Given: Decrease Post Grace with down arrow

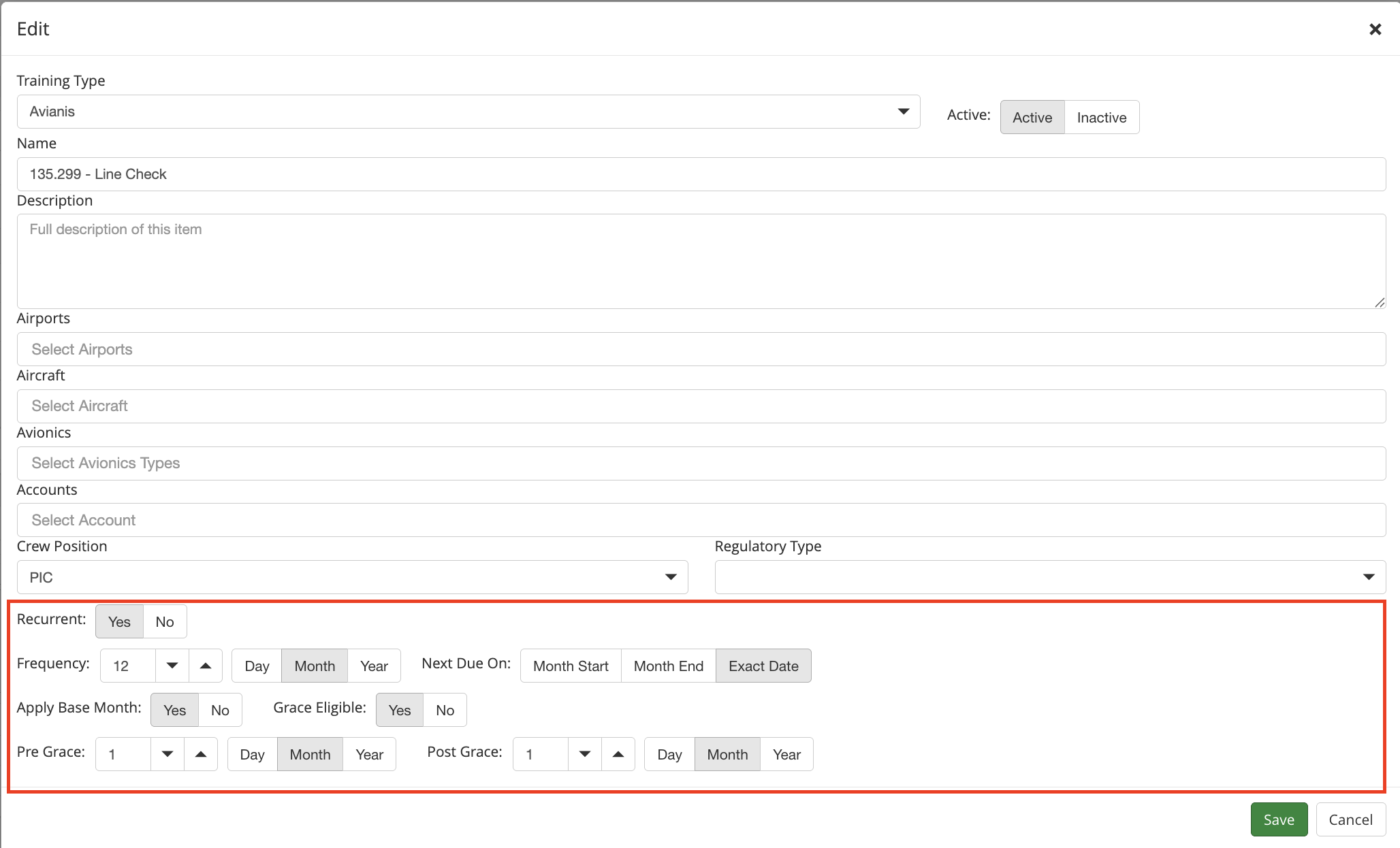Looking at the screenshot, I should (585, 754).
